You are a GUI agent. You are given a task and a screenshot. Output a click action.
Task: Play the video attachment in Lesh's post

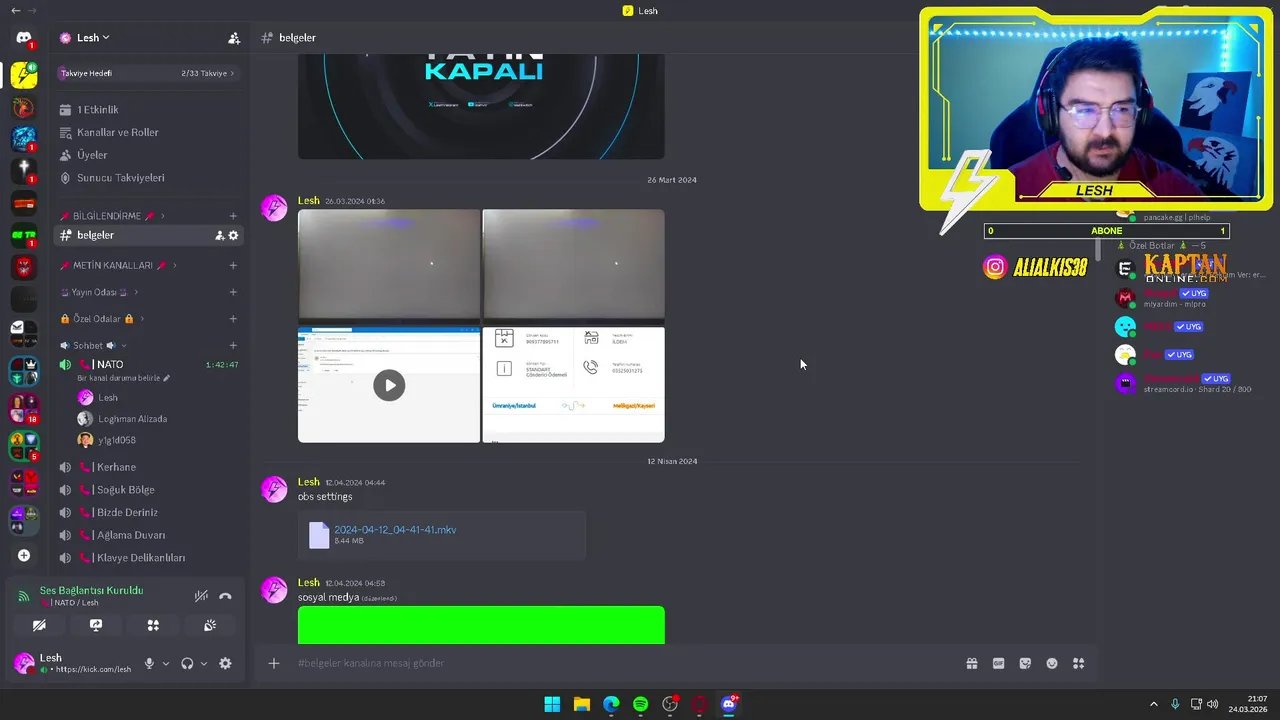coord(389,385)
